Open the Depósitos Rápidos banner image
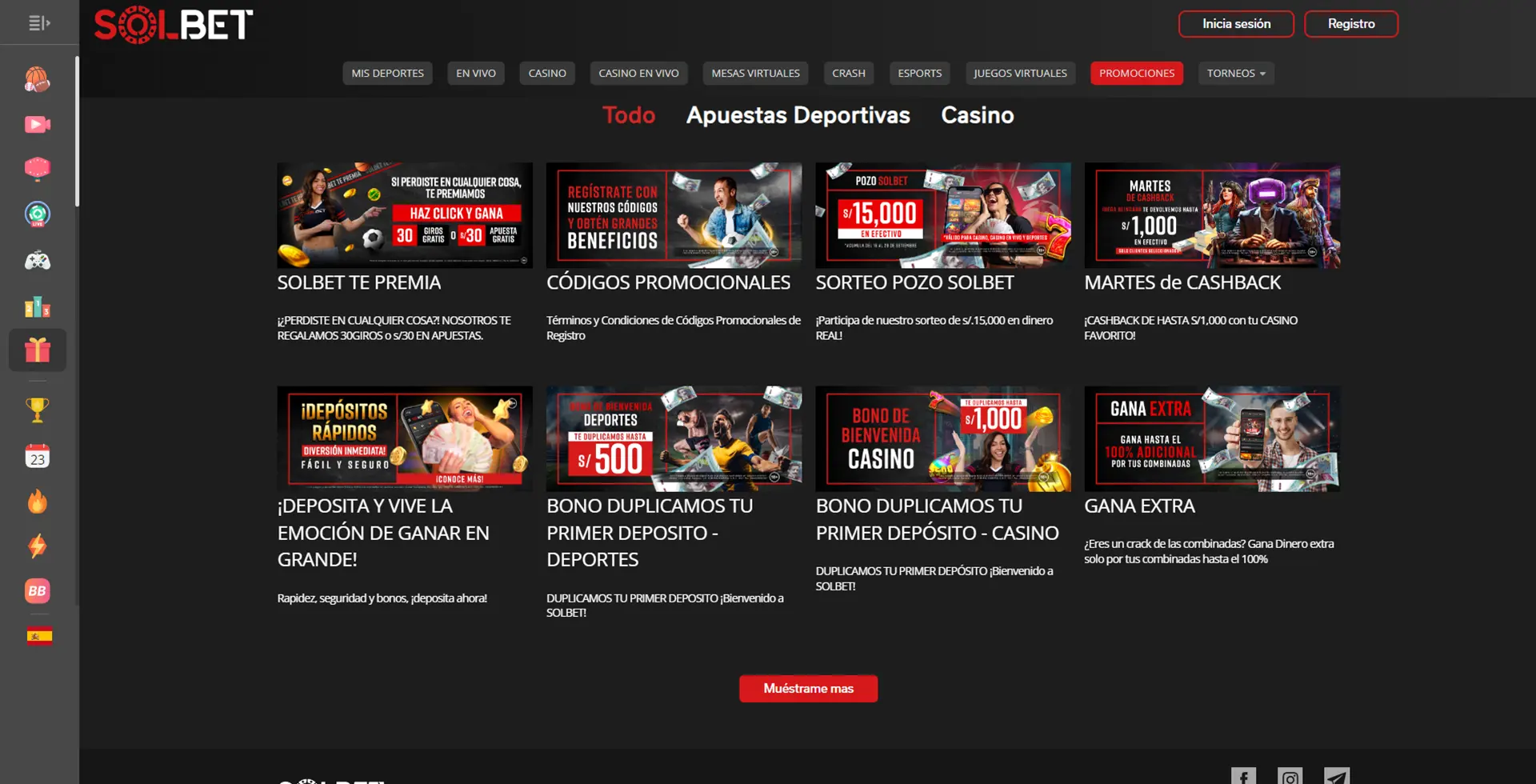This screenshot has height=784, width=1536. point(405,438)
